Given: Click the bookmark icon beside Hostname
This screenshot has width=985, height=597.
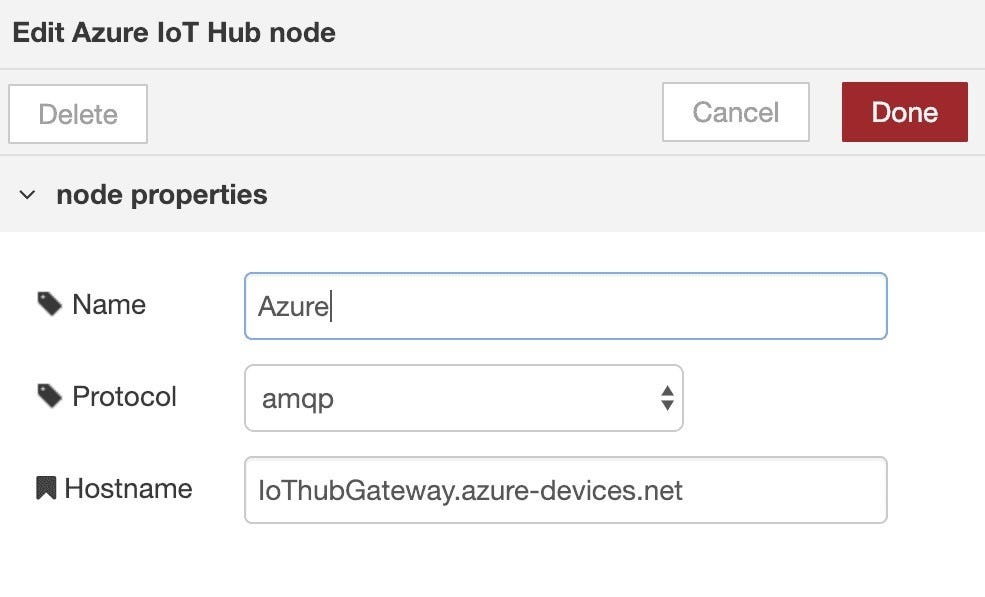Looking at the screenshot, I should pos(46,488).
